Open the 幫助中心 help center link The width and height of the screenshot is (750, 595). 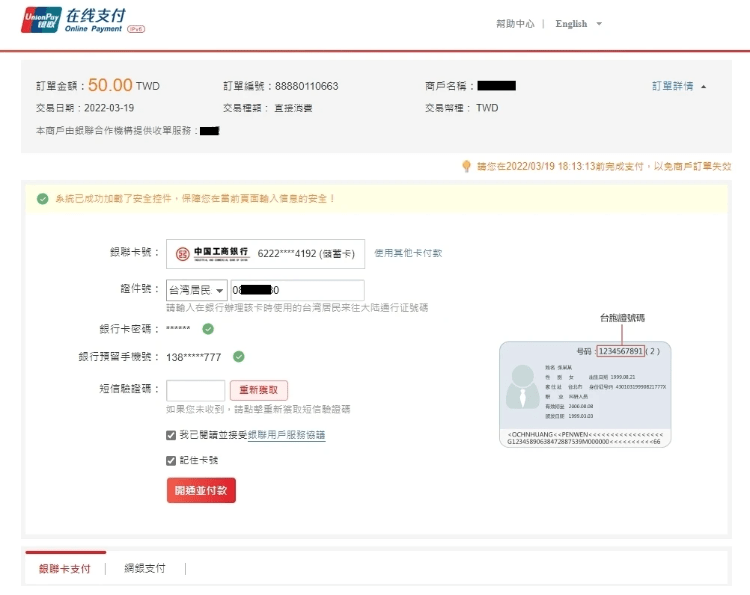pos(515,23)
